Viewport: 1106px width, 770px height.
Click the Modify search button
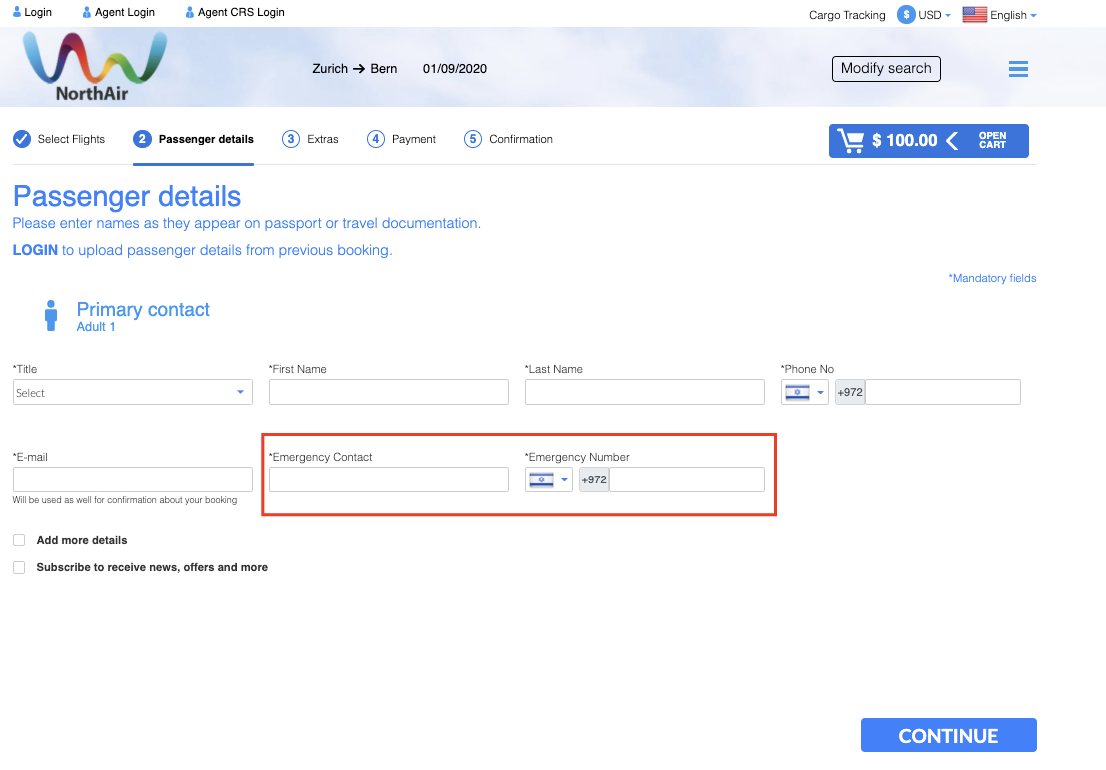click(886, 69)
